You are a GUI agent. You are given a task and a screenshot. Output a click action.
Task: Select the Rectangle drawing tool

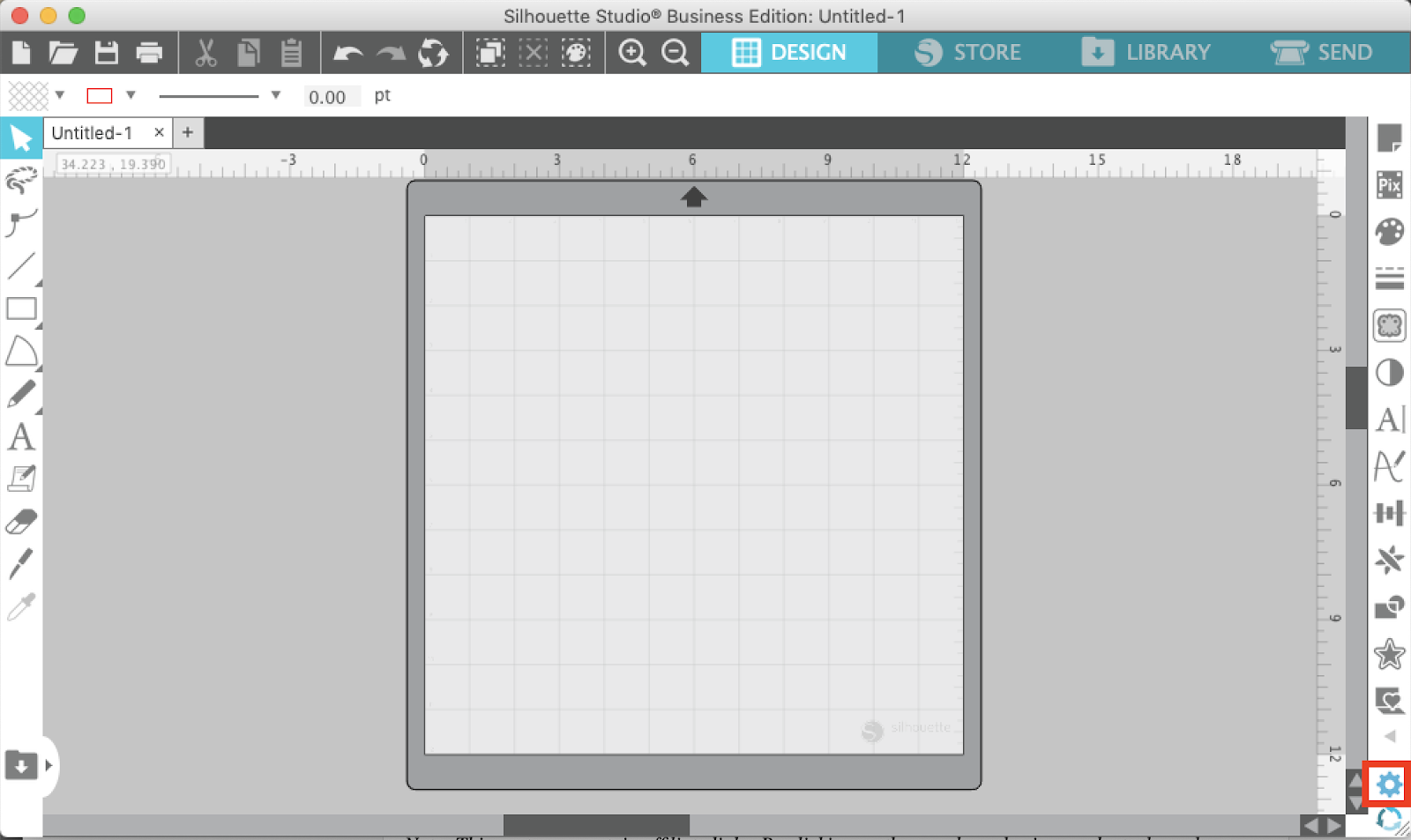(x=21, y=308)
